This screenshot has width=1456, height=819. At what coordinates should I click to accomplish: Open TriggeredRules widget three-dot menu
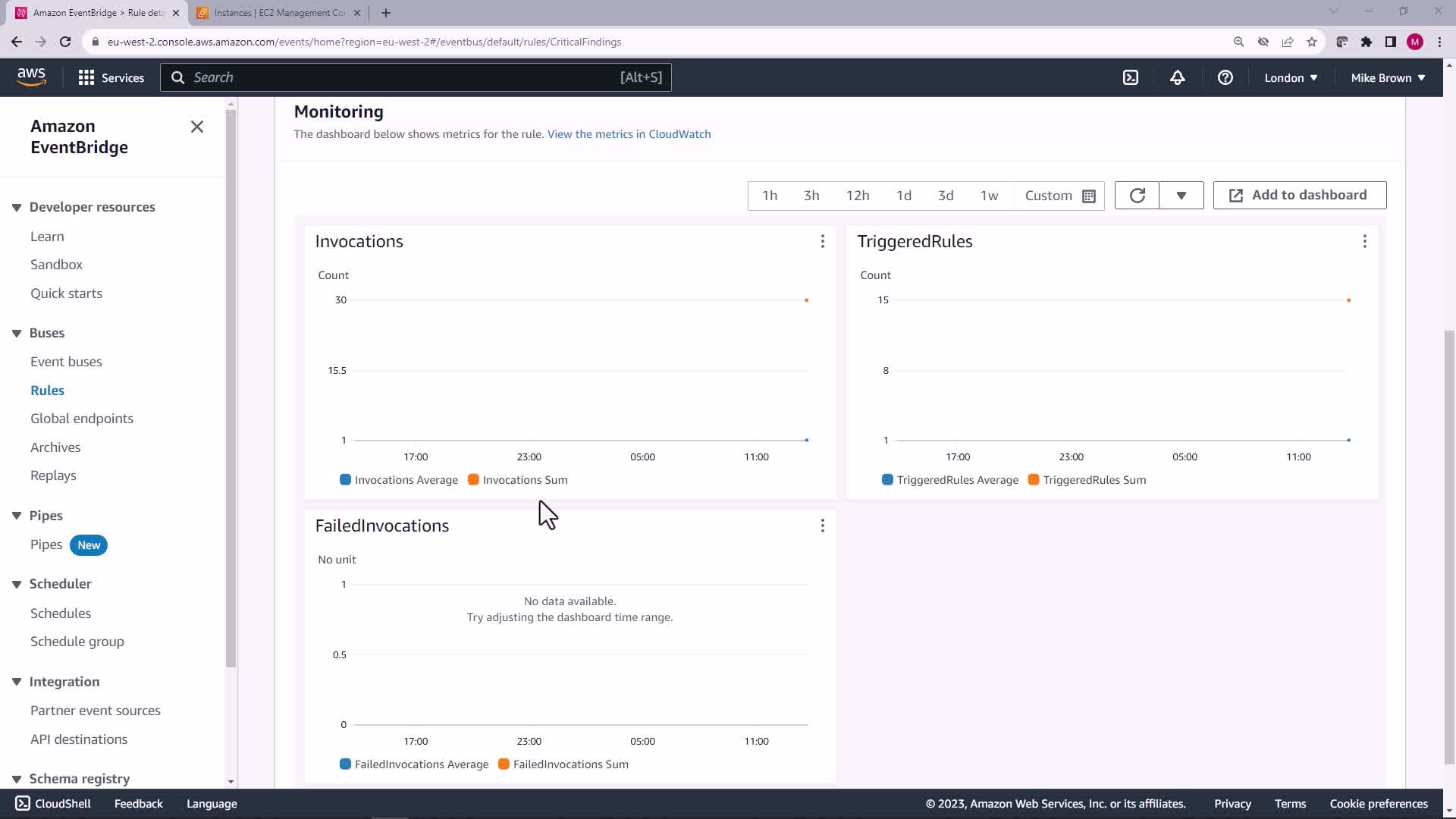click(x=1364, y=241)
